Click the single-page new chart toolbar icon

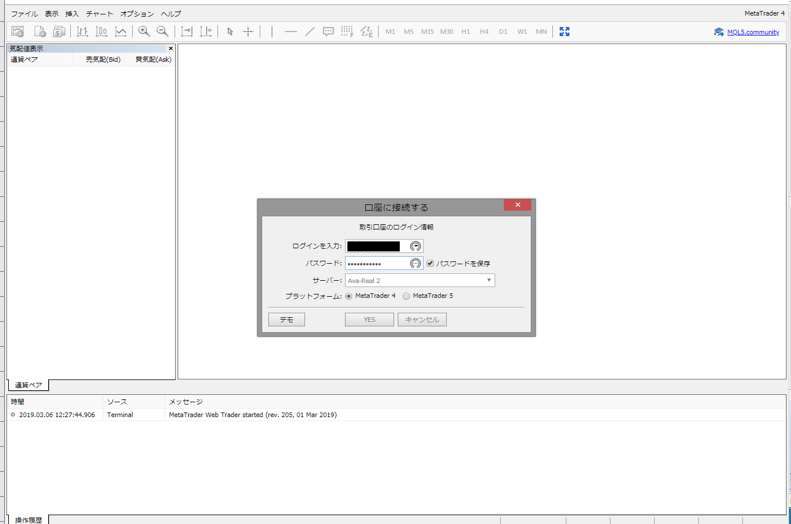(40, 32)
